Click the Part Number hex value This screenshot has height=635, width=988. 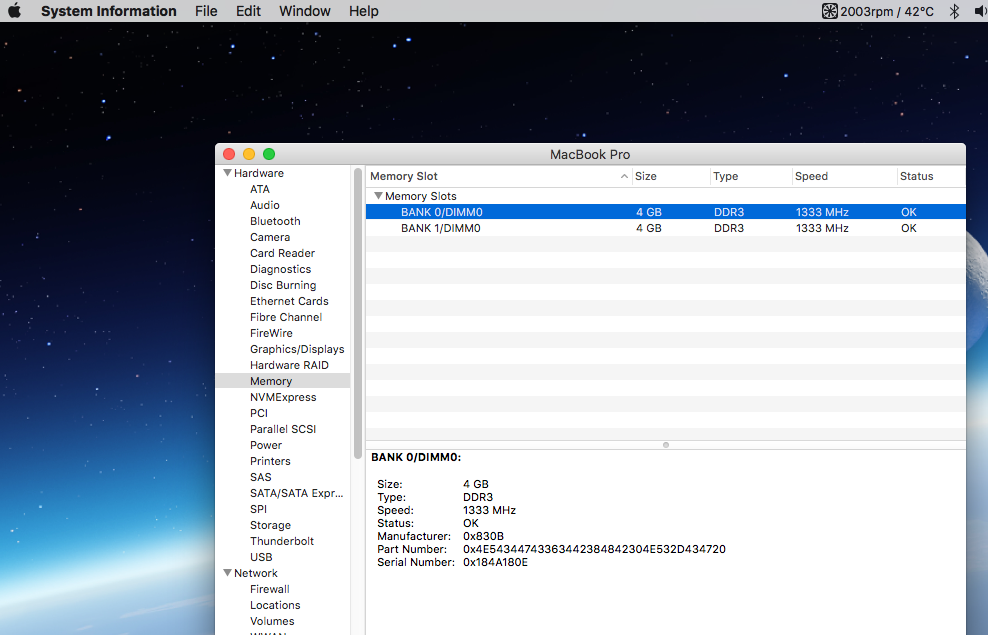click(594, 549)
